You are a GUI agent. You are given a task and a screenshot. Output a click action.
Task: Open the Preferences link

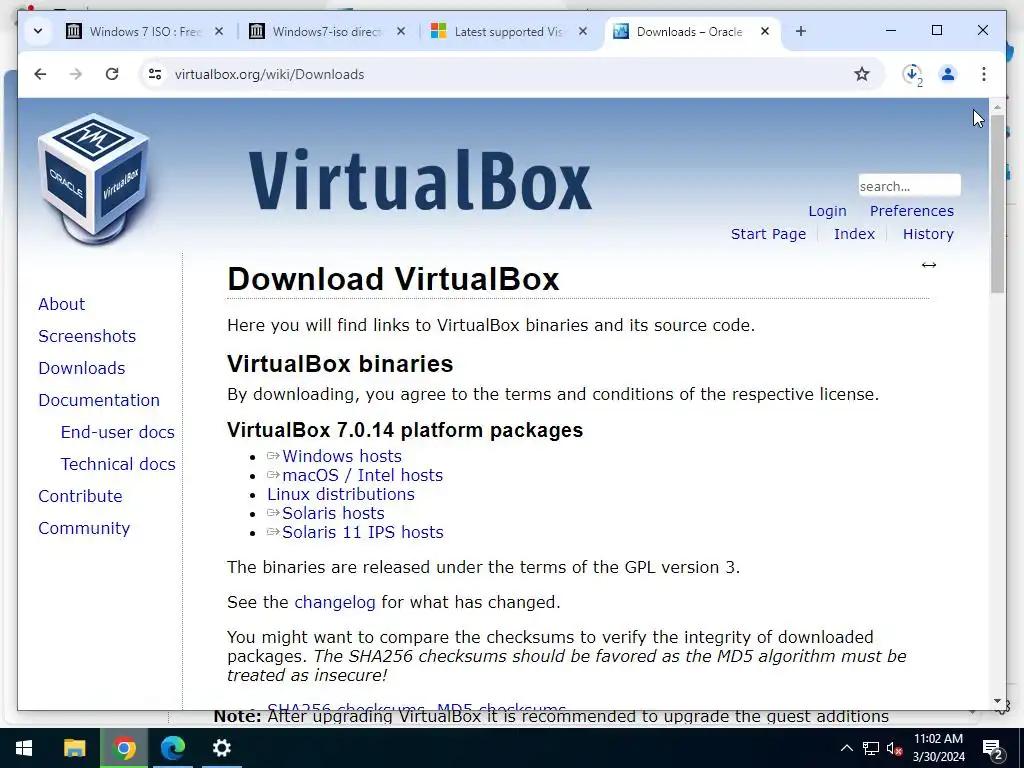pyautogui.click(x=912, y=211)
